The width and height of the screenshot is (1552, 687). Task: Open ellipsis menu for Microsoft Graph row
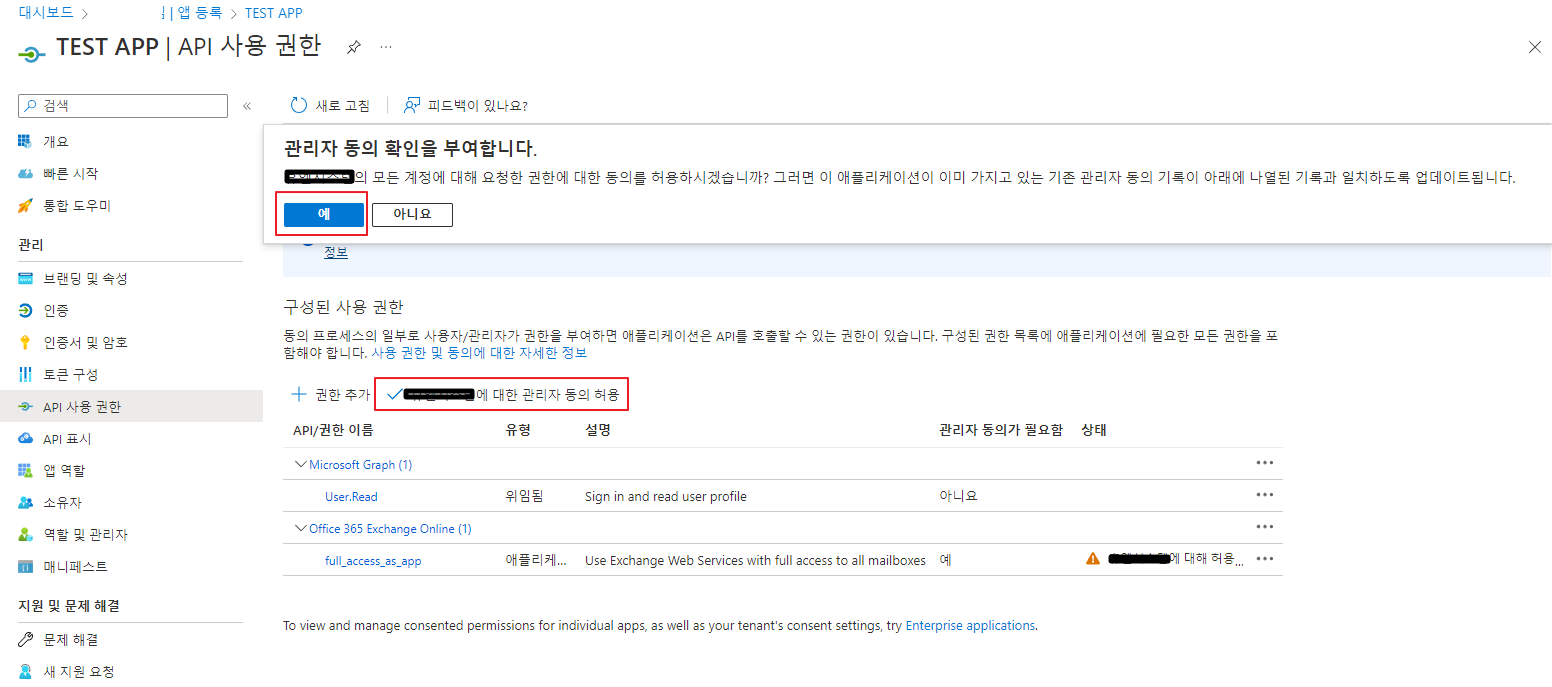coord(1265,463)
